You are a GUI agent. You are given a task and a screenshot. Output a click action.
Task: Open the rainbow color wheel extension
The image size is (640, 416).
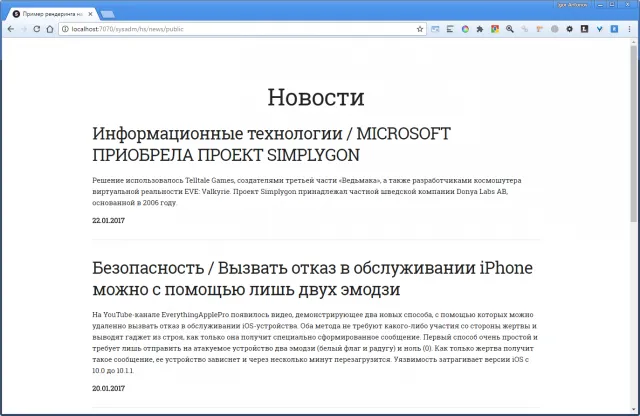(x=465, y=29)
